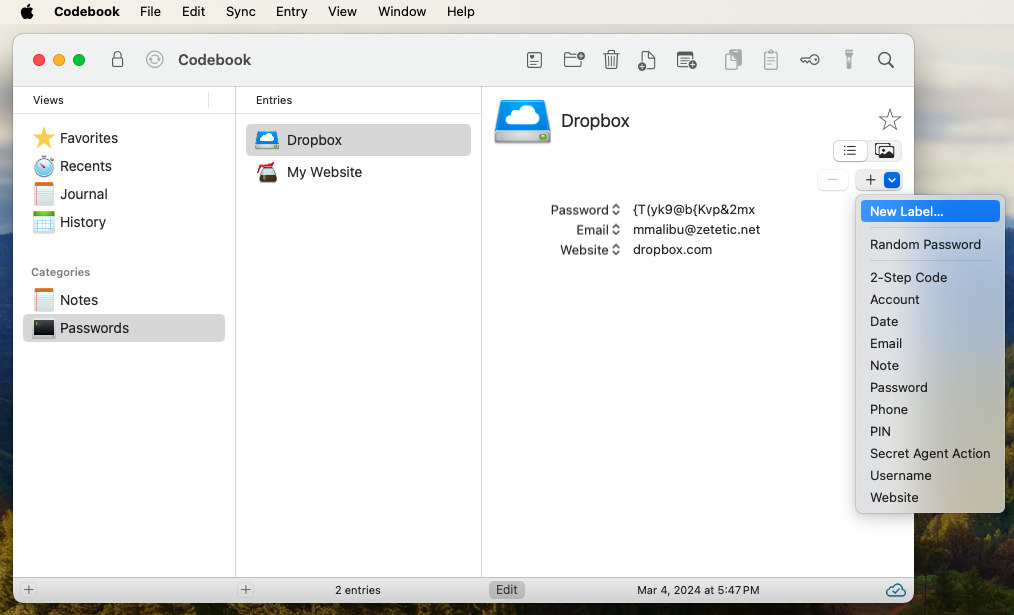Viewport: 1014px width, 615px height.
Task: Click the trash delete icon
Action: (x=611, y=60)
